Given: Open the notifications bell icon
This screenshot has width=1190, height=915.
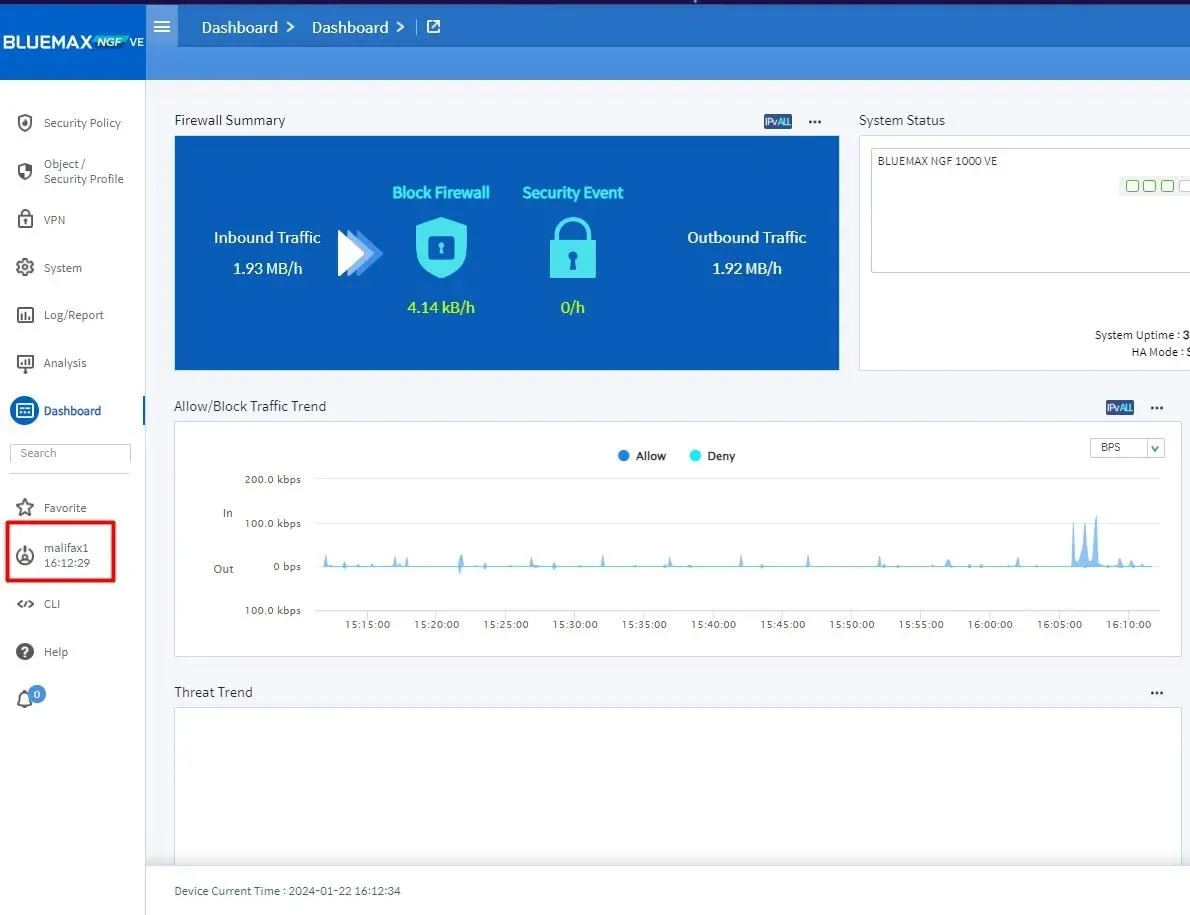Looking at the screenshot, I should [24, 699].
